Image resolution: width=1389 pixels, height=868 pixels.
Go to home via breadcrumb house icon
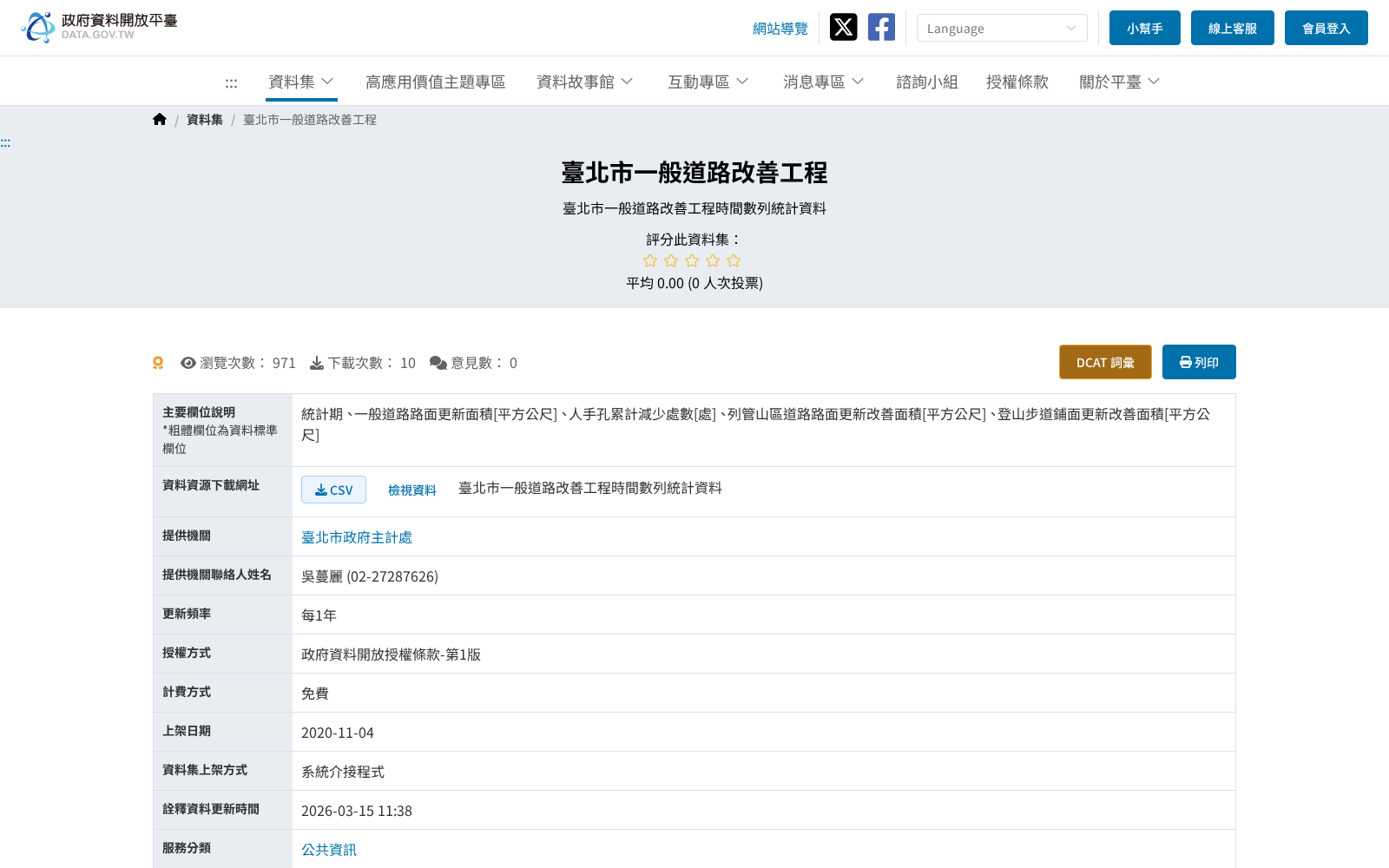[x=159, y=119]
